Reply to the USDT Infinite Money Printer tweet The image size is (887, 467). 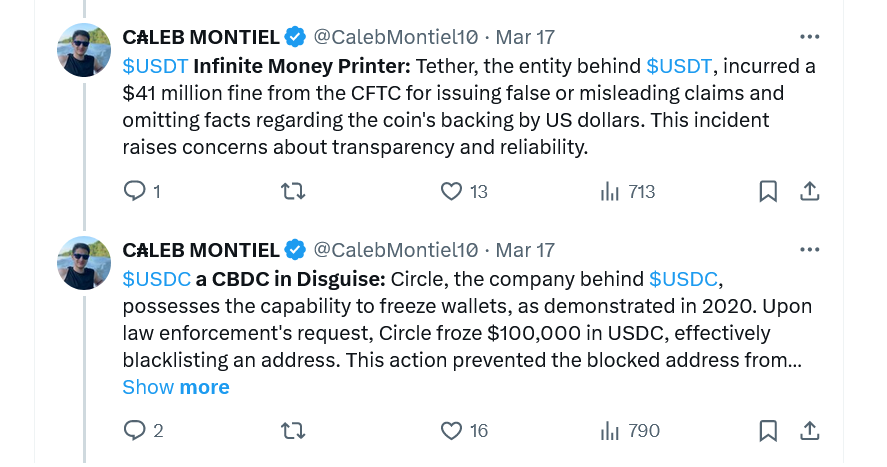(x=135, y=191)
